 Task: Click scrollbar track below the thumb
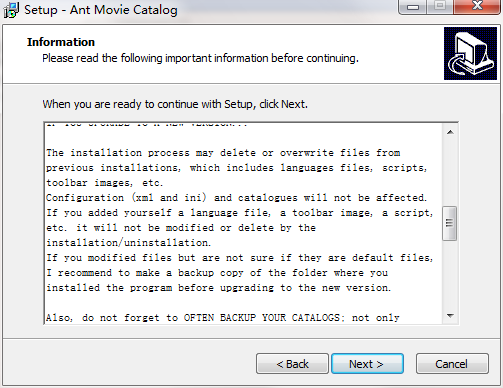(450, 274)
